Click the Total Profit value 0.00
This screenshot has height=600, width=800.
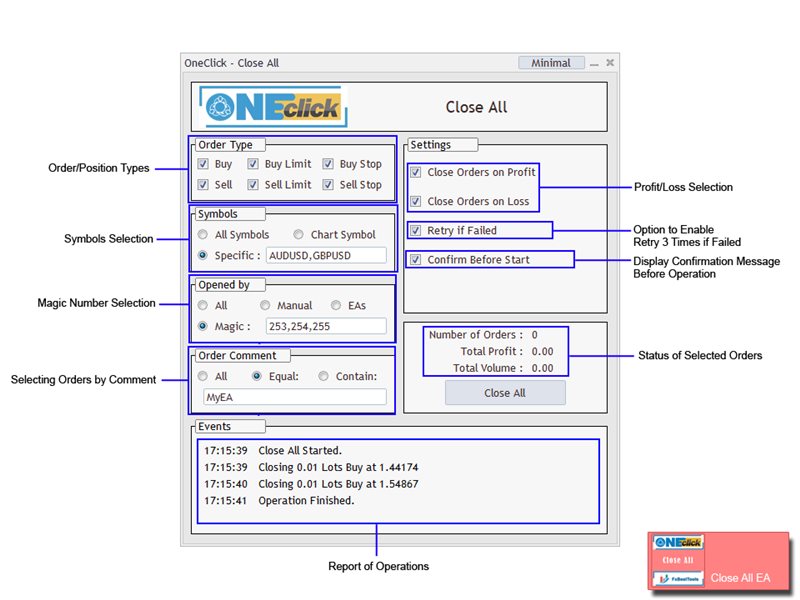[542, 352]
